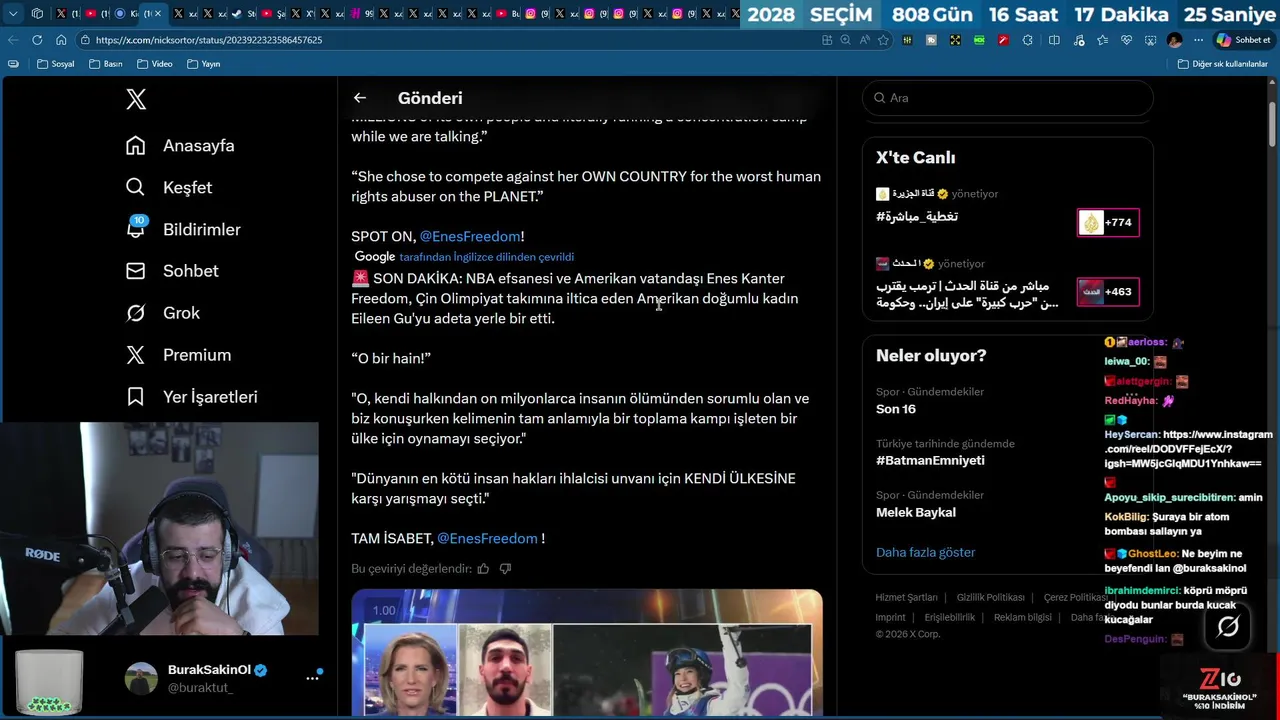The width and height of the screenshot is (1280, 720).
Task: Reload the page with refresh icon
Action: pos(37,40)
